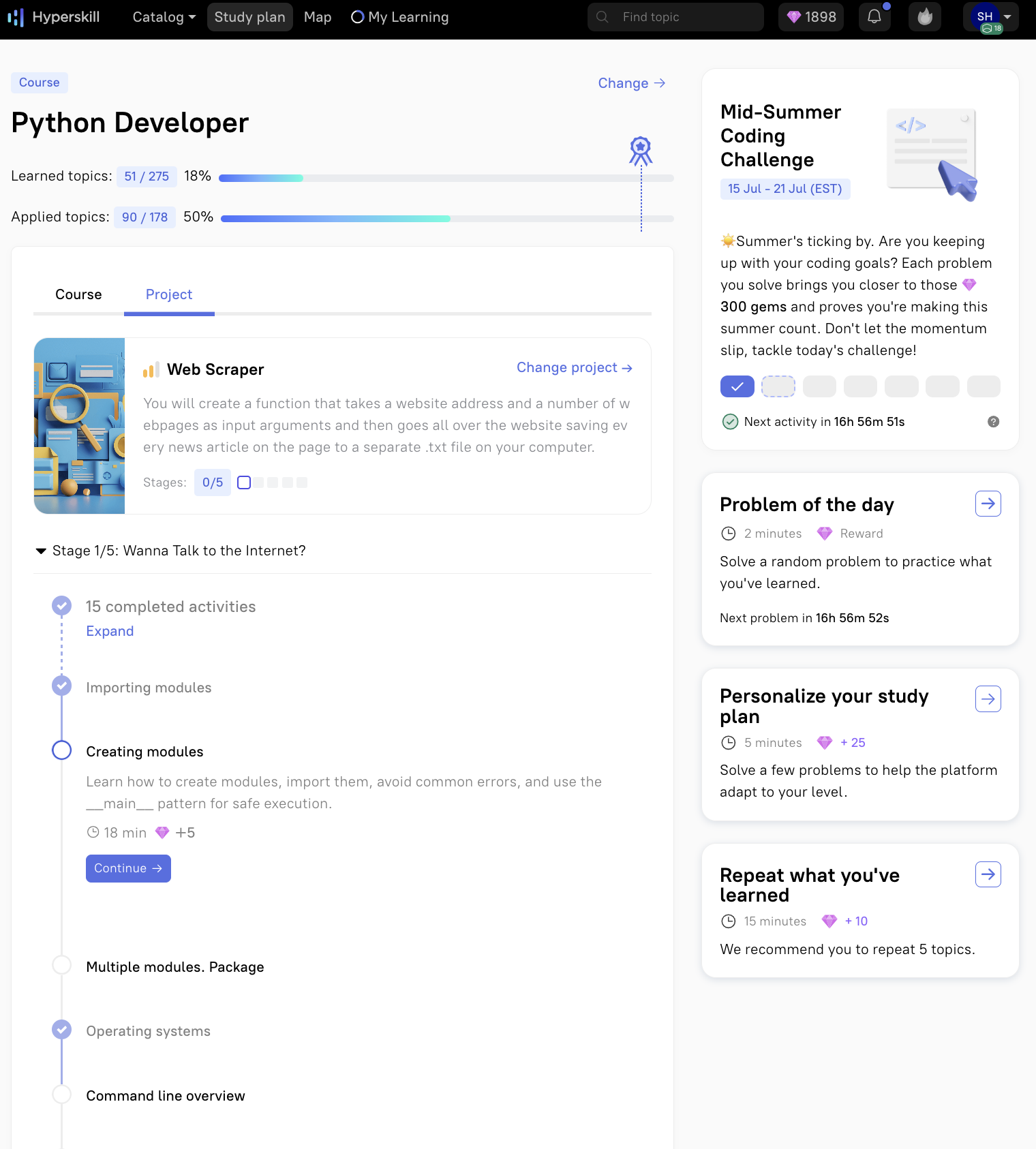
Task: Open Map in the top navigation
Action: (x=318, y=17)
